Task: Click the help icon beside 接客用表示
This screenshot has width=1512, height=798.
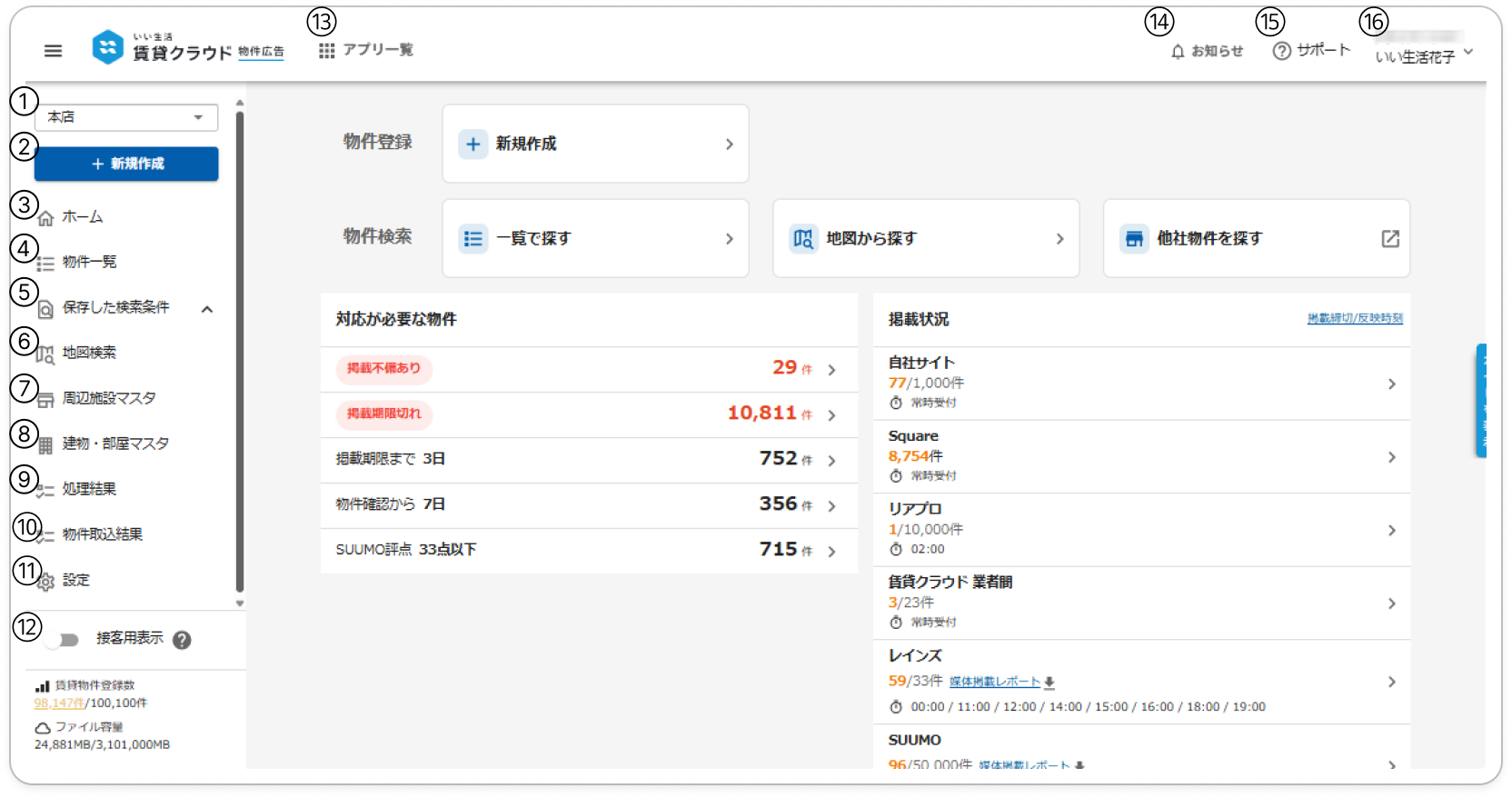Action: [x=182, y=640]
